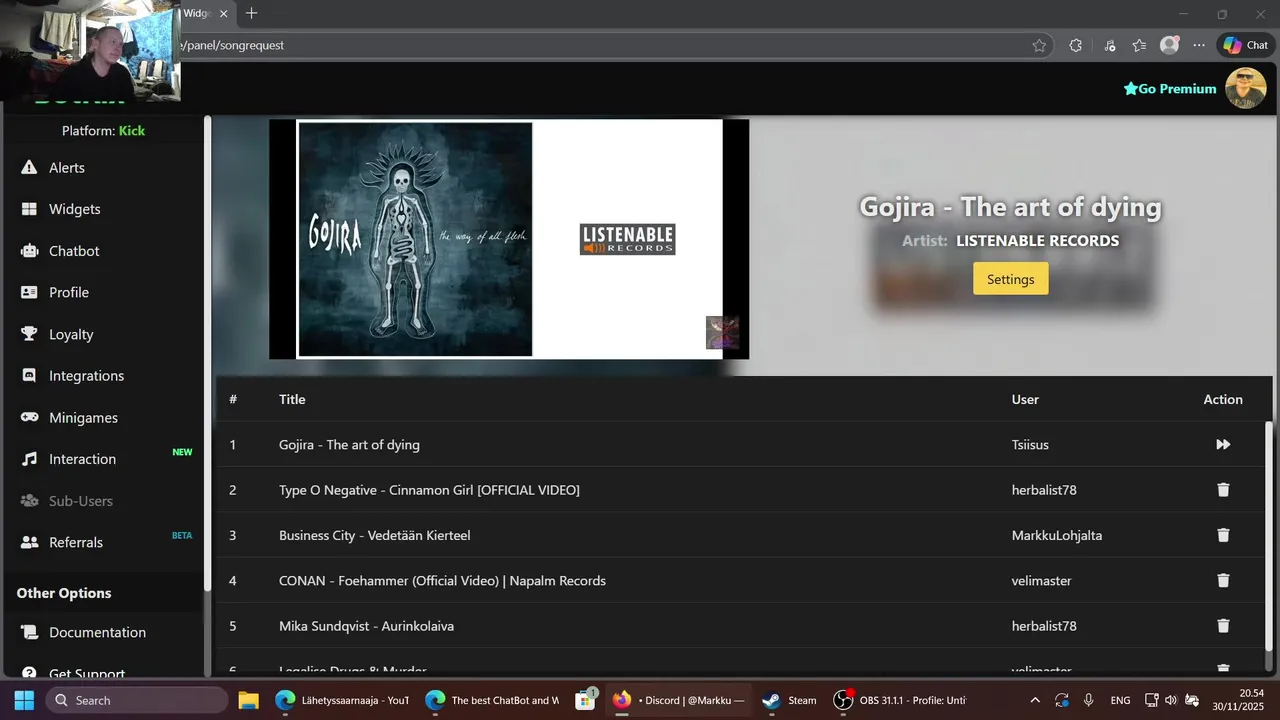Open the yellow Settings button
Screen dimensions: 1280x720
click(x=1010, y=279)
